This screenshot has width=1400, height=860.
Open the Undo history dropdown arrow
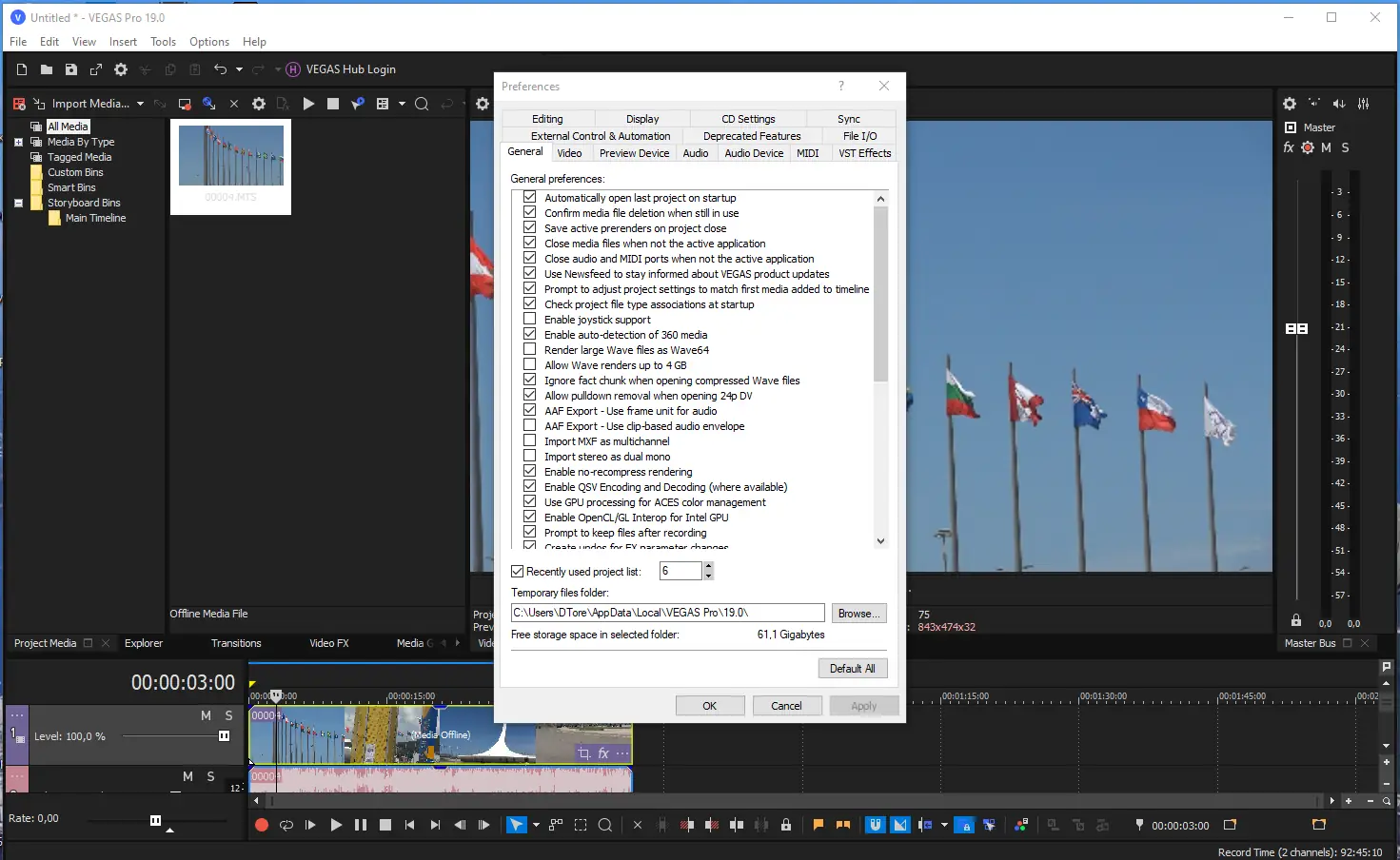(239, 69)
